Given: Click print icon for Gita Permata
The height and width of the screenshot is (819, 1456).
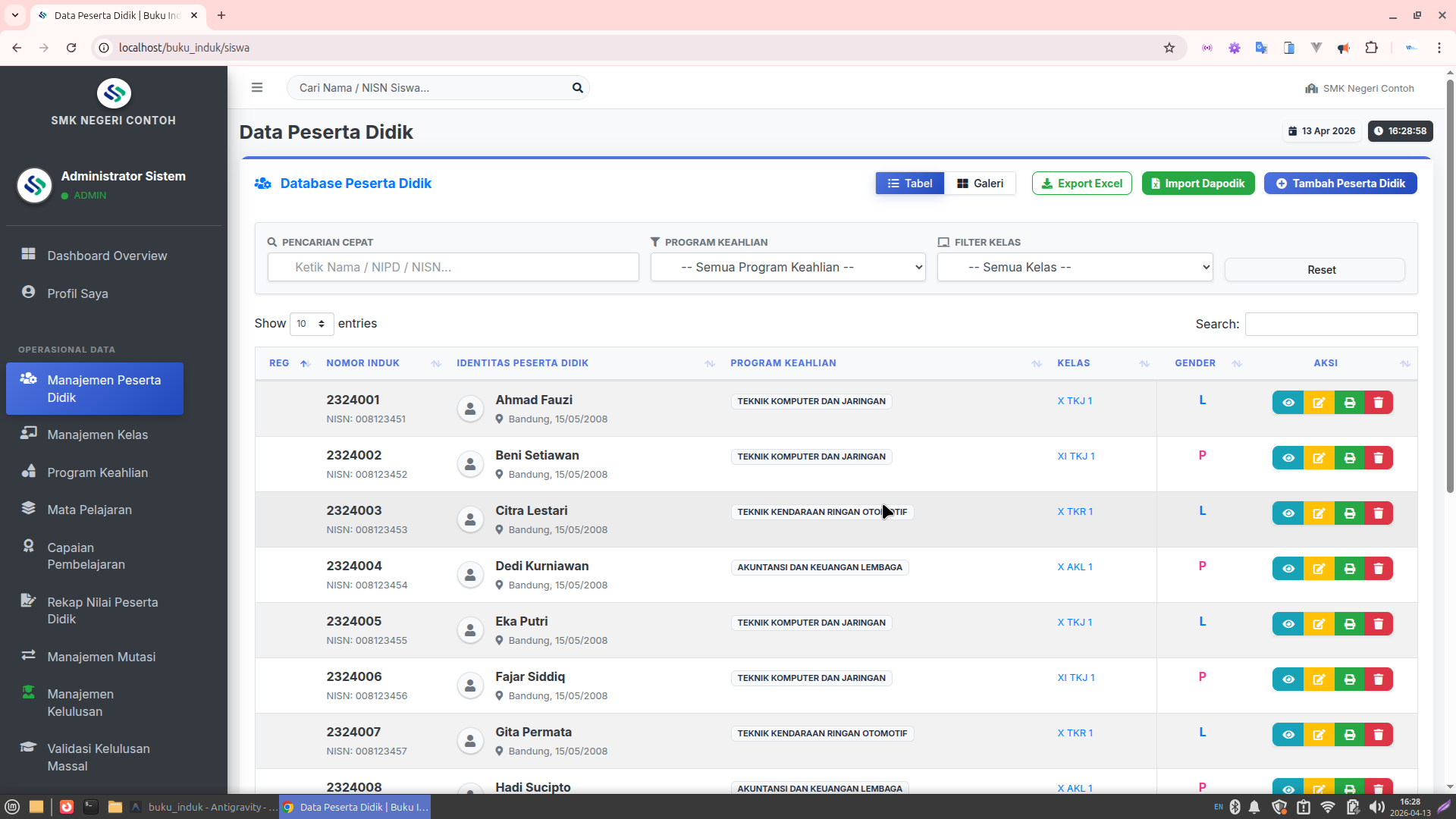Looking at the screenshot, I should (1349, 735).
